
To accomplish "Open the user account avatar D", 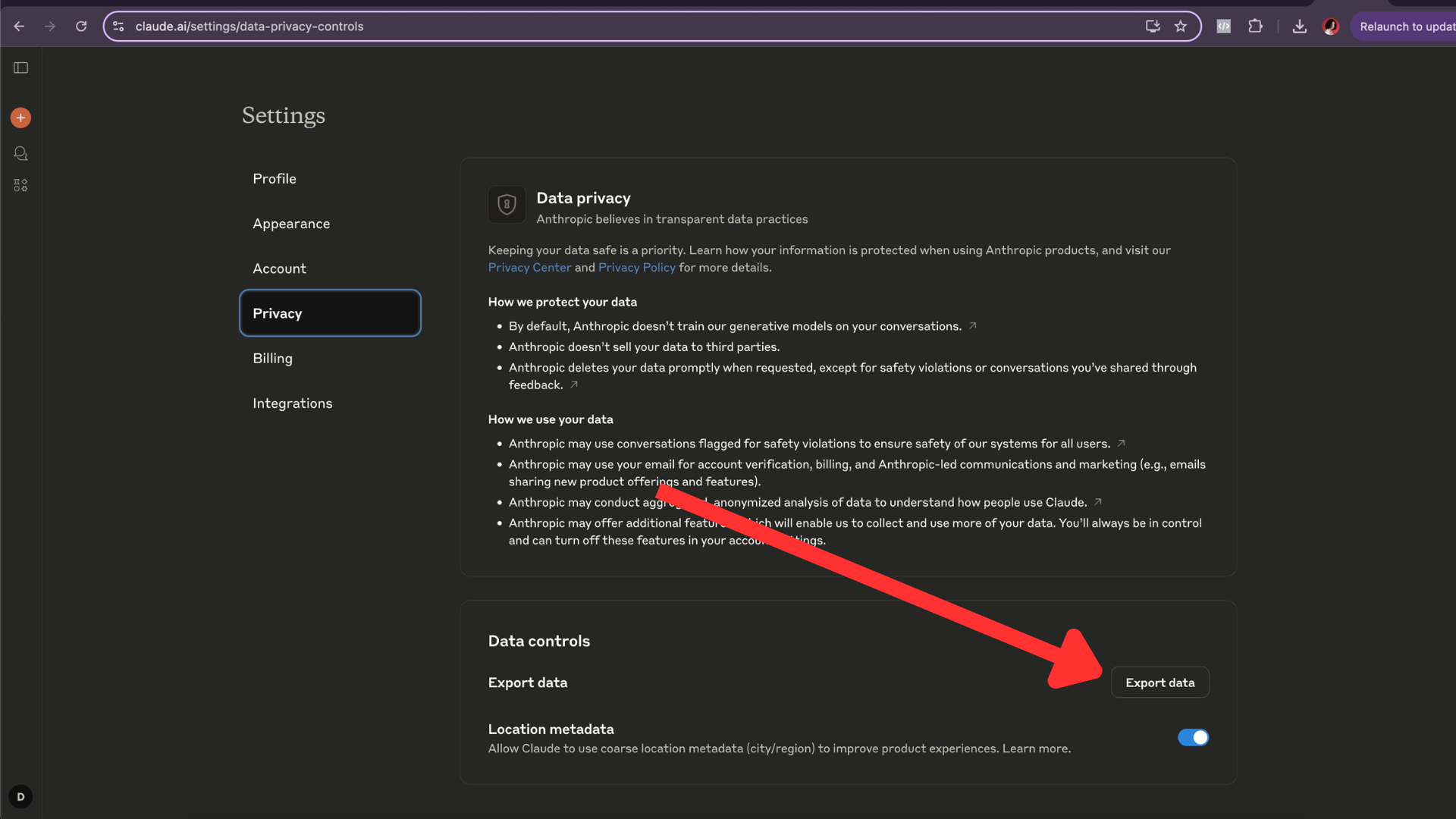I will [20, 797].
